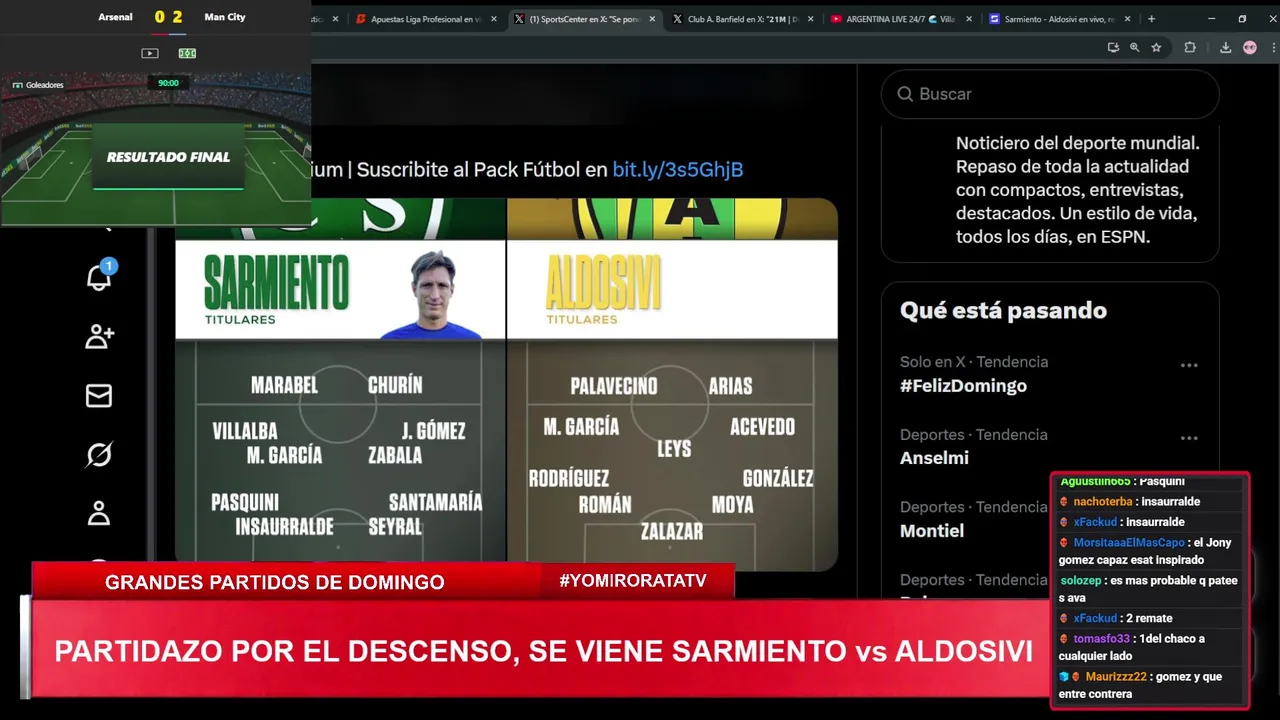1280x720 pixels.
Task: Click the Man City team name in the score widget
Action: point(224,17)
